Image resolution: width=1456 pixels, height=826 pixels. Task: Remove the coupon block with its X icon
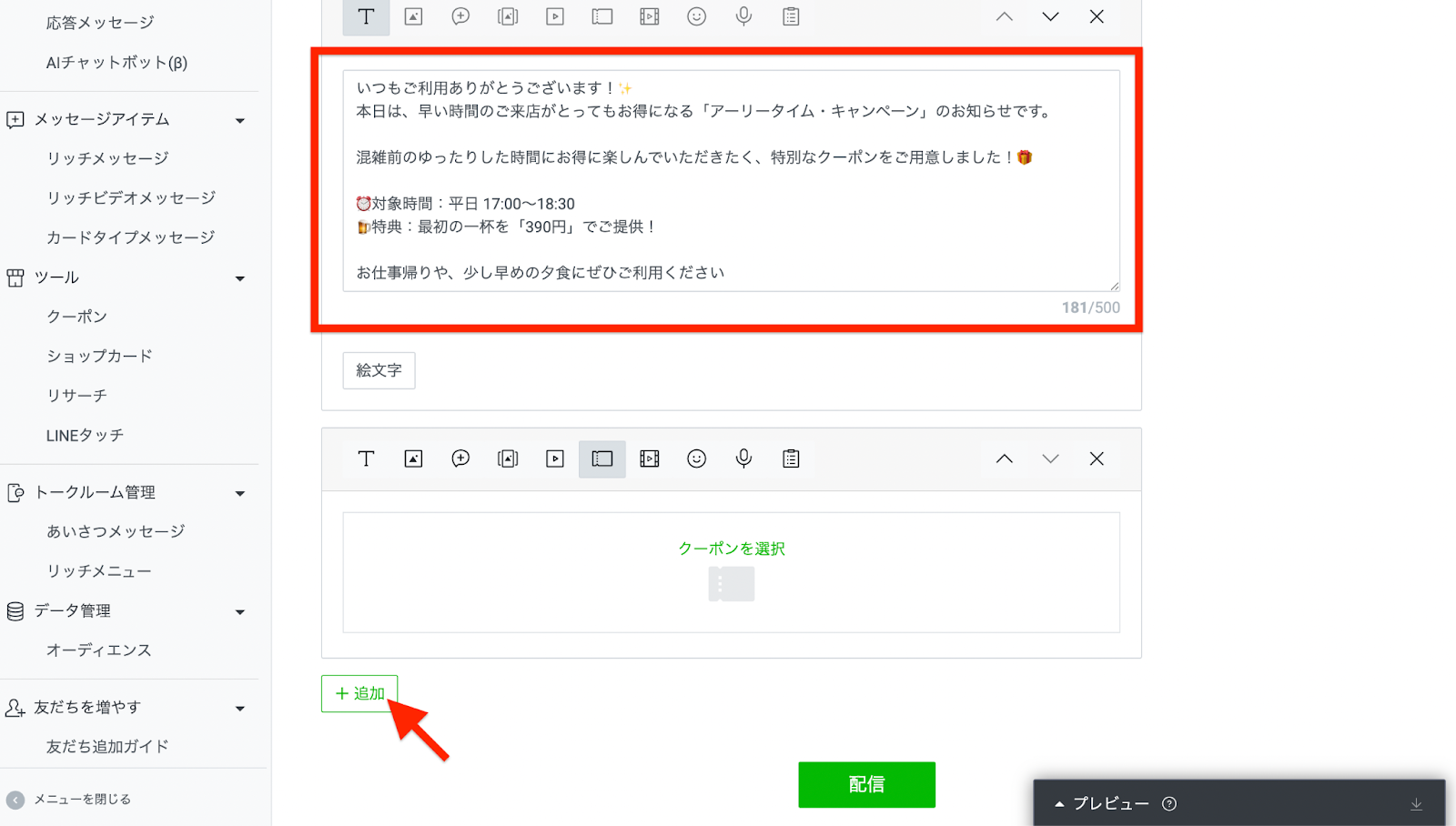pyautogui.click(x=1097, y=458)
